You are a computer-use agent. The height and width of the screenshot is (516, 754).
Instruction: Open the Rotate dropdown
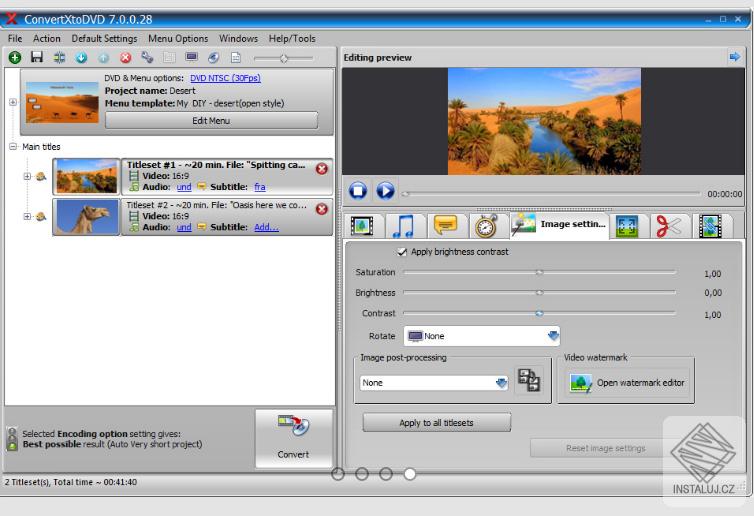[x=482, y=336]
